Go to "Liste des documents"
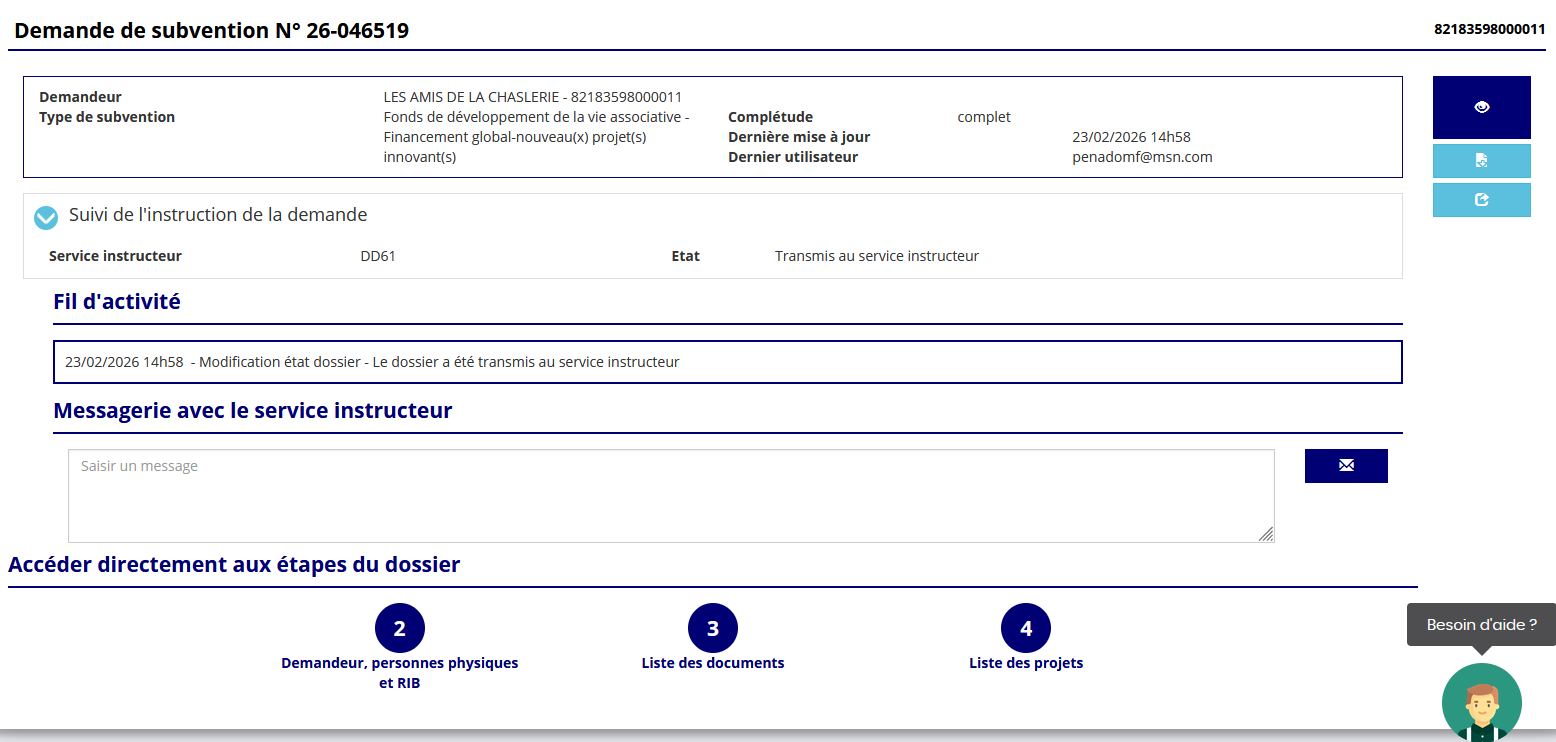 point(713,663)
